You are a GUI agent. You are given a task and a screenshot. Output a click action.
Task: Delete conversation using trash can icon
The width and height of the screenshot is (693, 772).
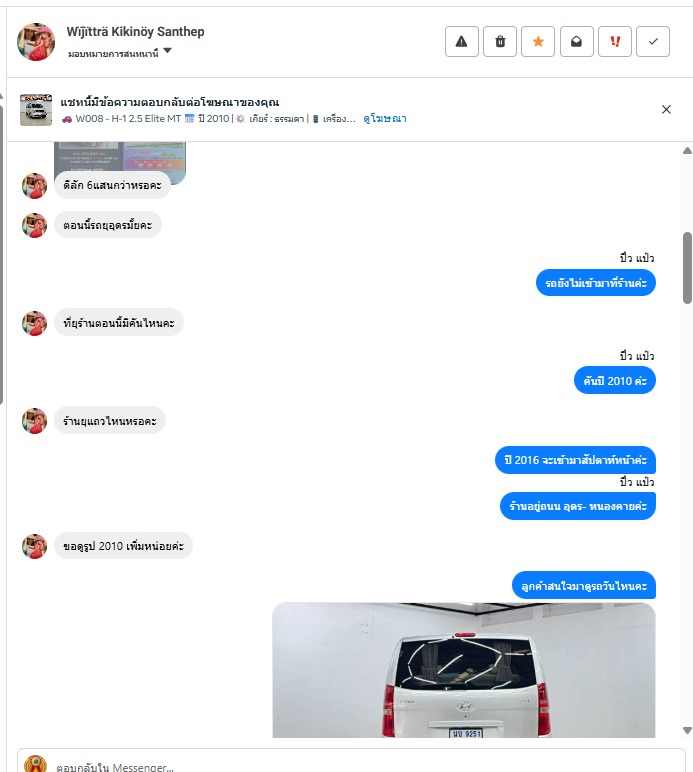500,41
